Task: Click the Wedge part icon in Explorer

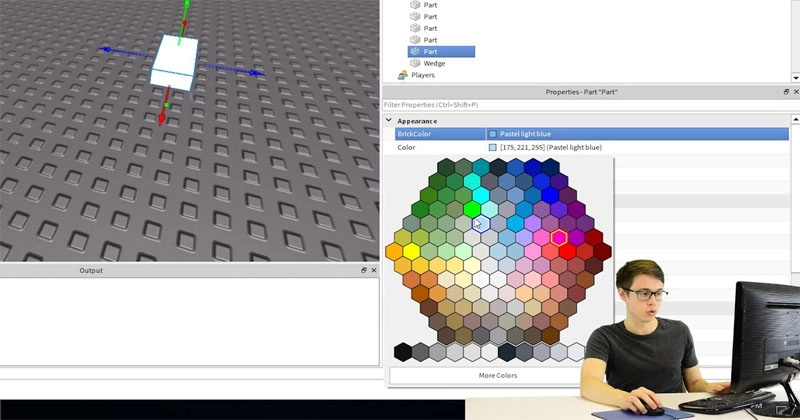Action: [x=414, y=63]
